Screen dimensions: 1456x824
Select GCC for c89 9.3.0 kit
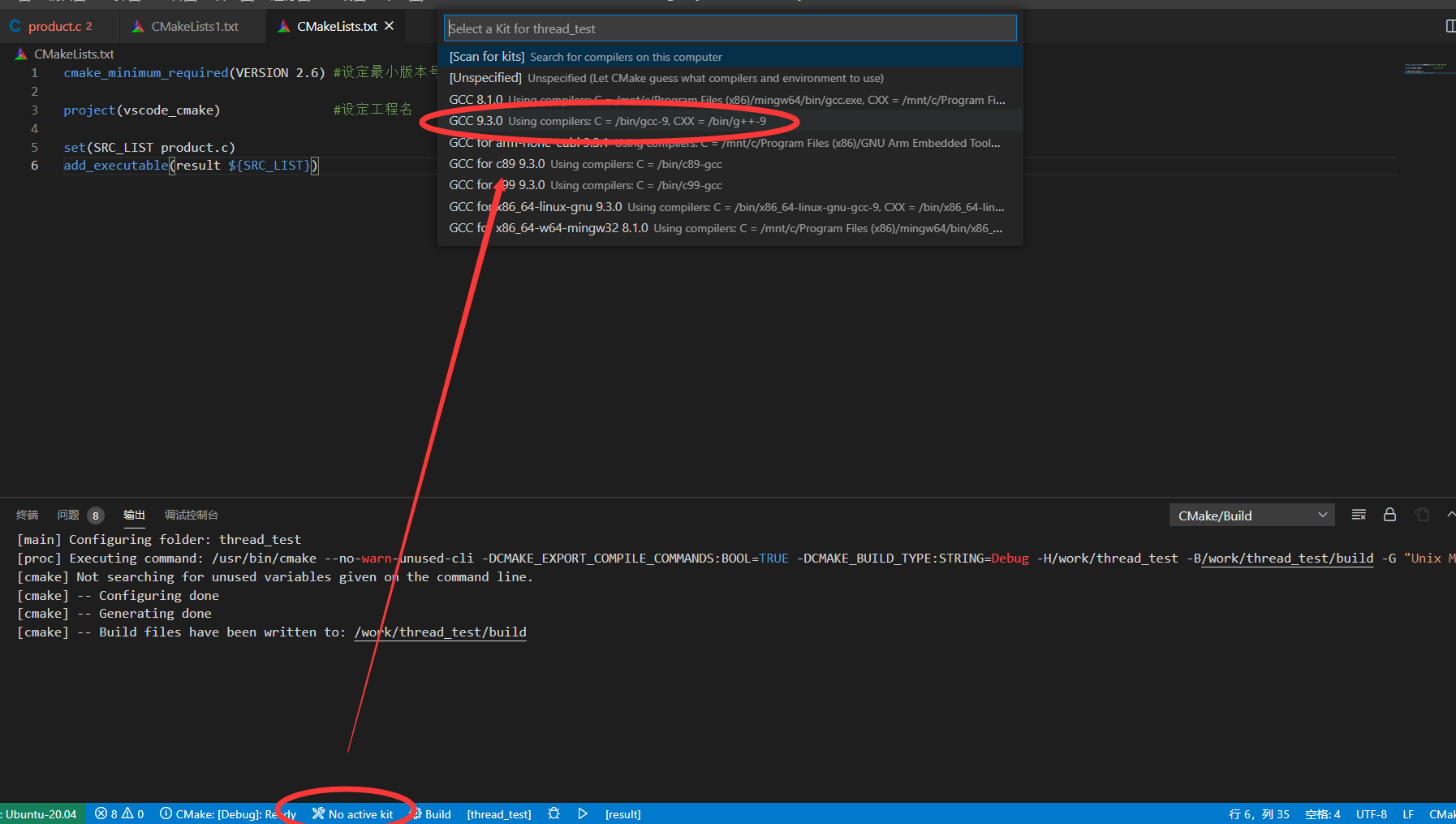tap(586, 163)
